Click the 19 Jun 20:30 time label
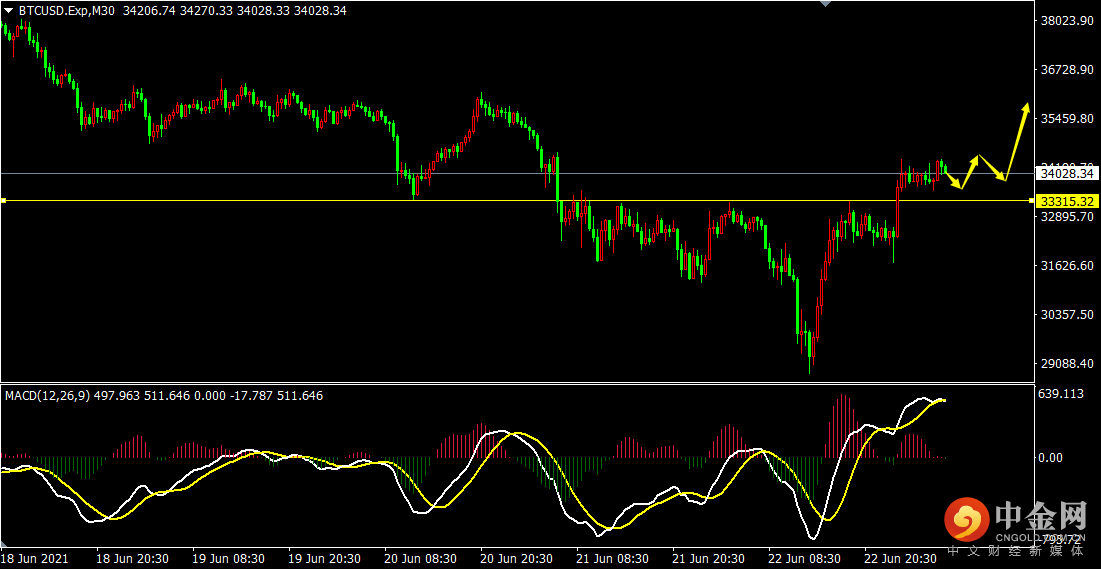This screenshot has height=569, width=1101. (324, 558)
